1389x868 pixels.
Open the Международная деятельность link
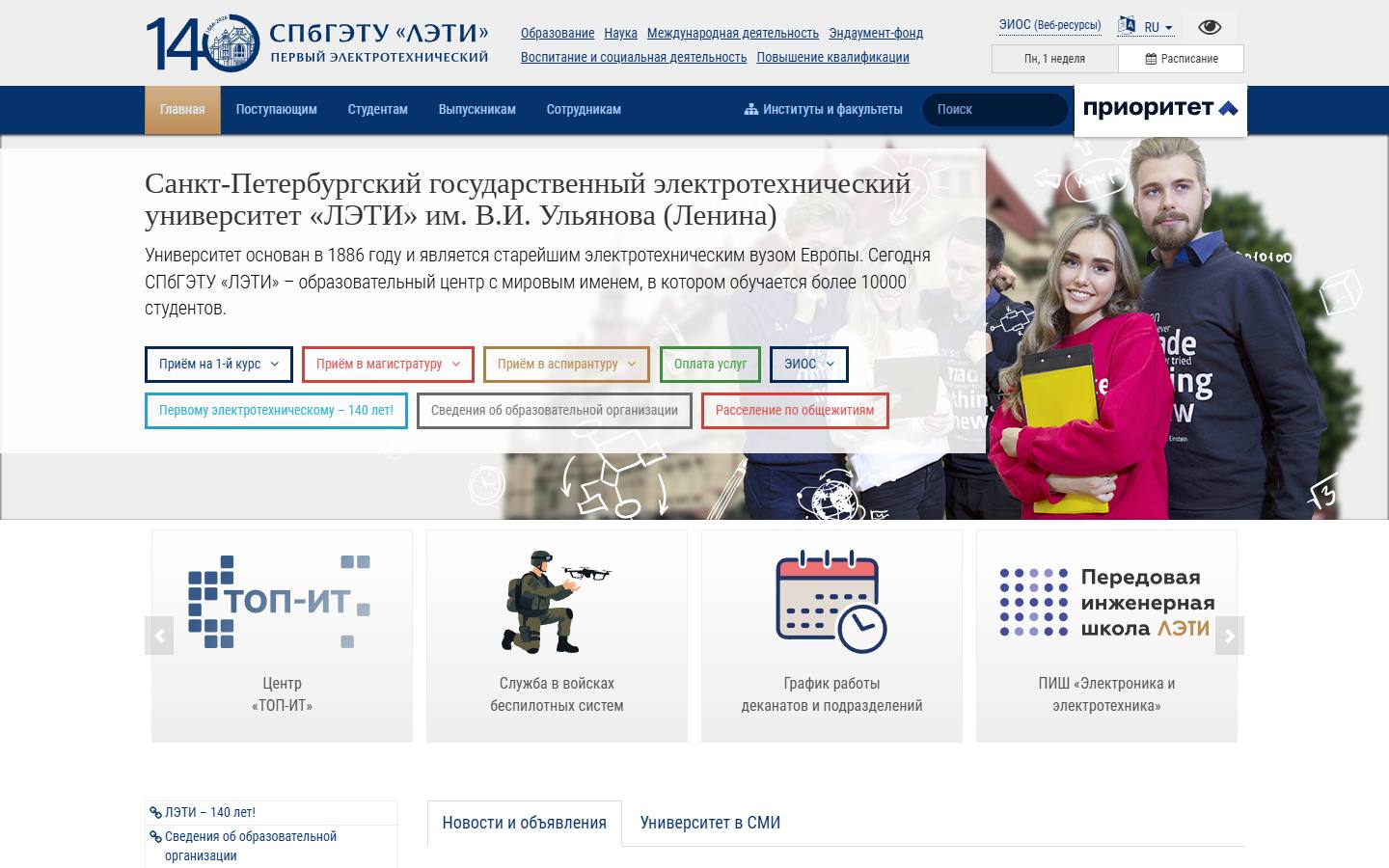coord(733,34)
